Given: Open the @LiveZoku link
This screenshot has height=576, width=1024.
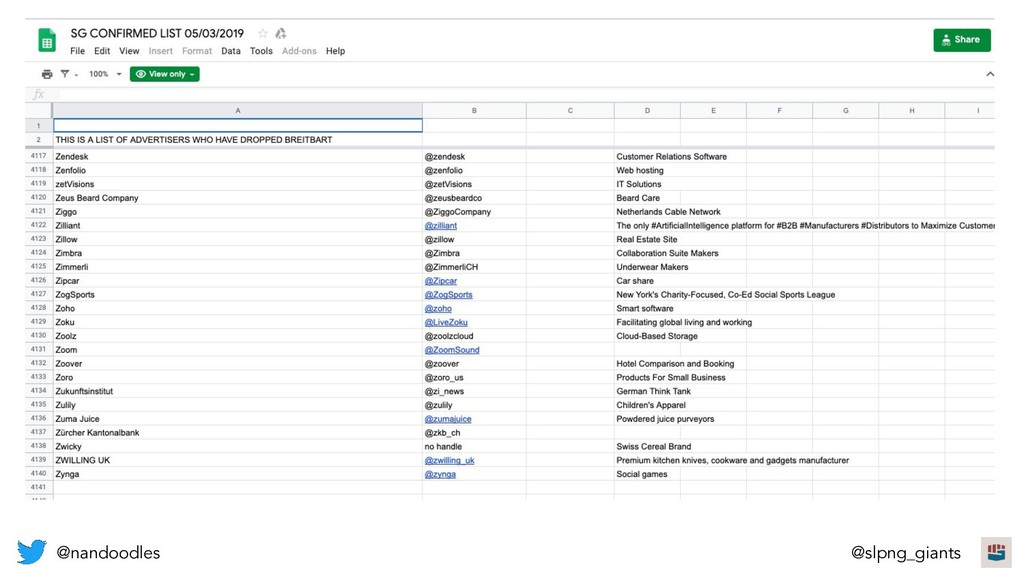Looking at the screenshot, I should coord(446,322).
